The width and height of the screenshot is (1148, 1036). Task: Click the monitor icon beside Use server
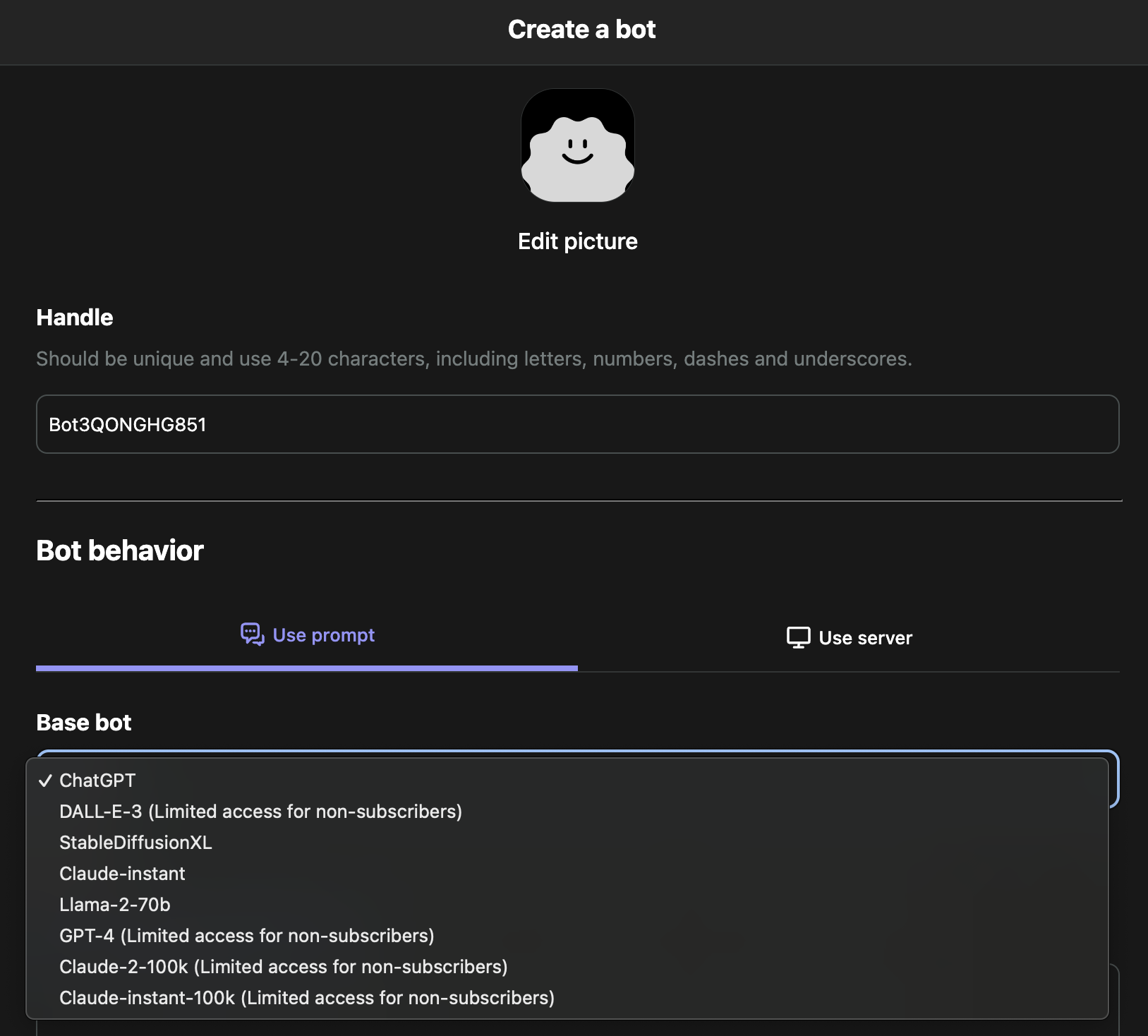tap(798, 638)
